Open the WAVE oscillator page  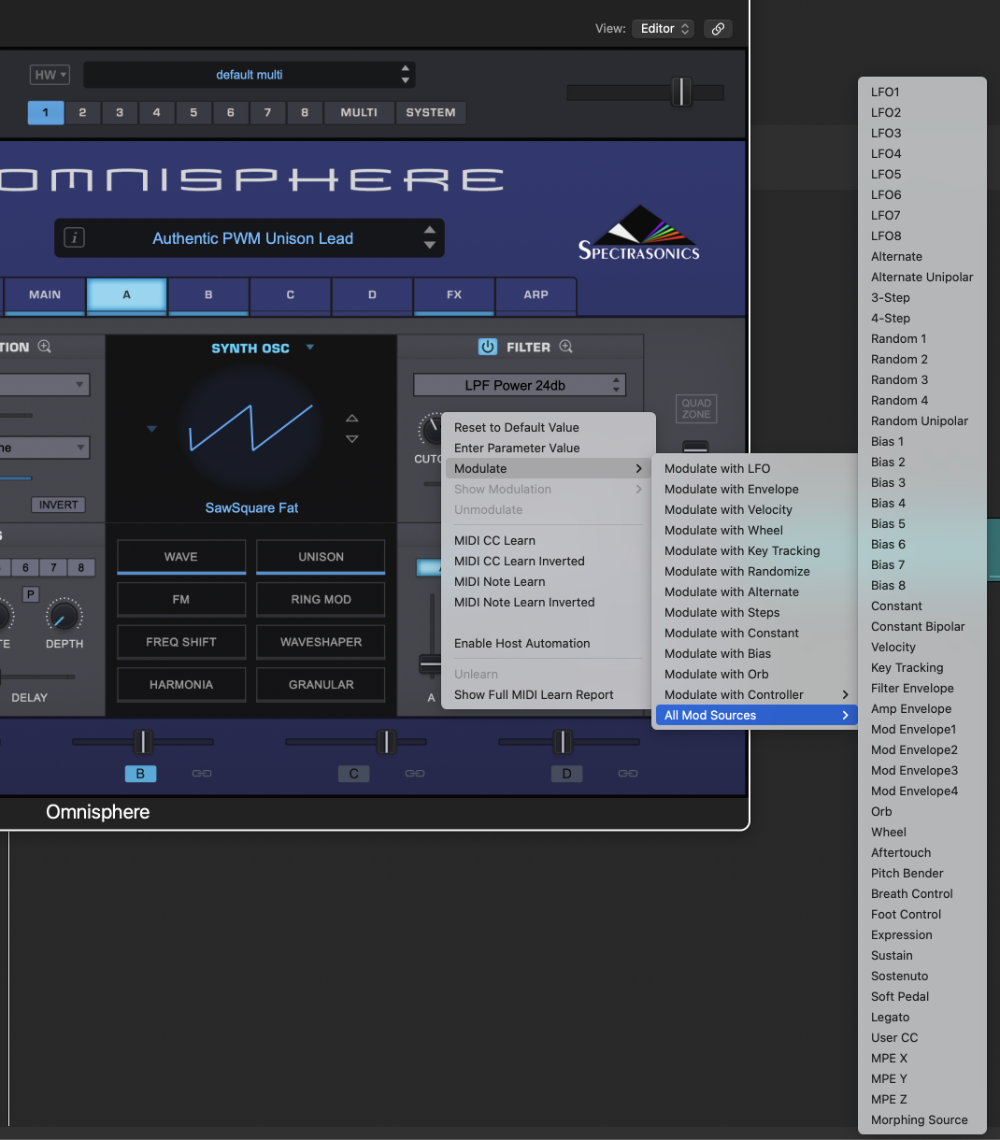coord(181,557)
